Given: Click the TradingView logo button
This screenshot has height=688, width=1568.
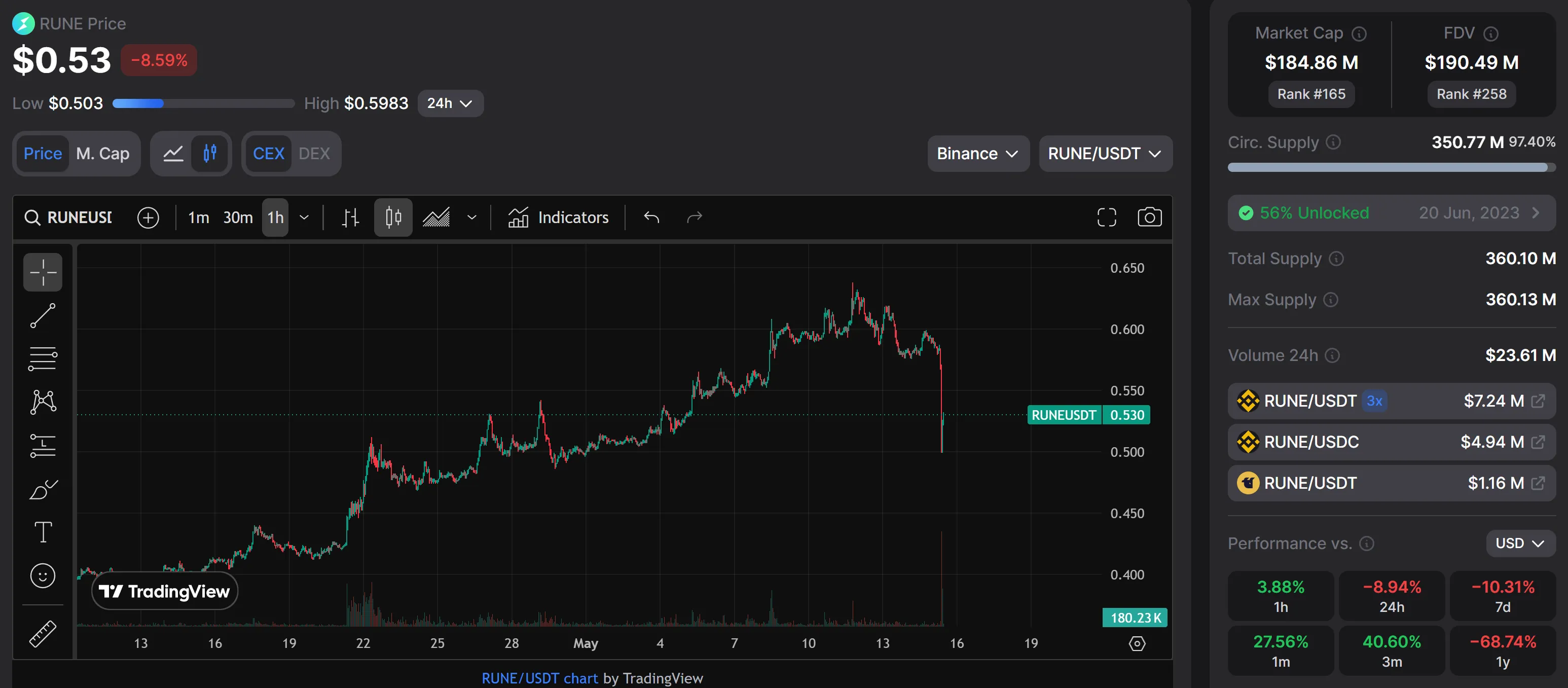Looking at the screenshot, I should 164,591.
